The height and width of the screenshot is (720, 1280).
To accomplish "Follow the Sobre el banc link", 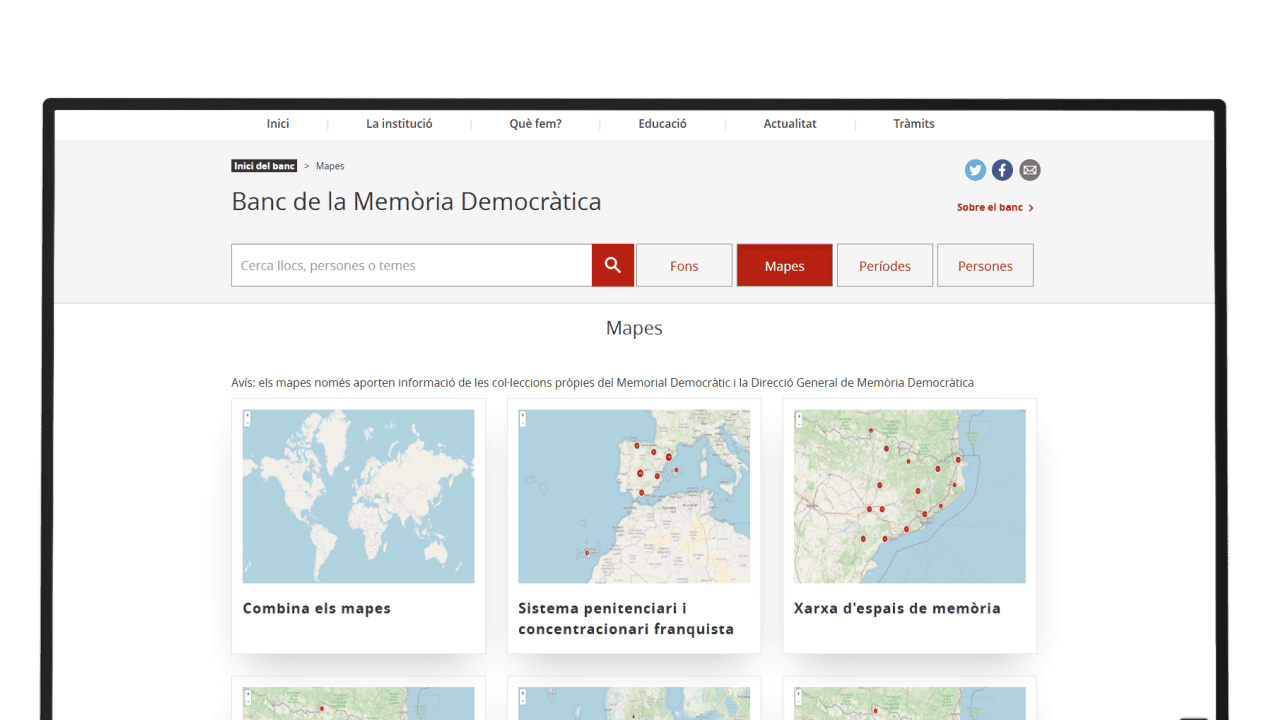I will click(989, 207).
